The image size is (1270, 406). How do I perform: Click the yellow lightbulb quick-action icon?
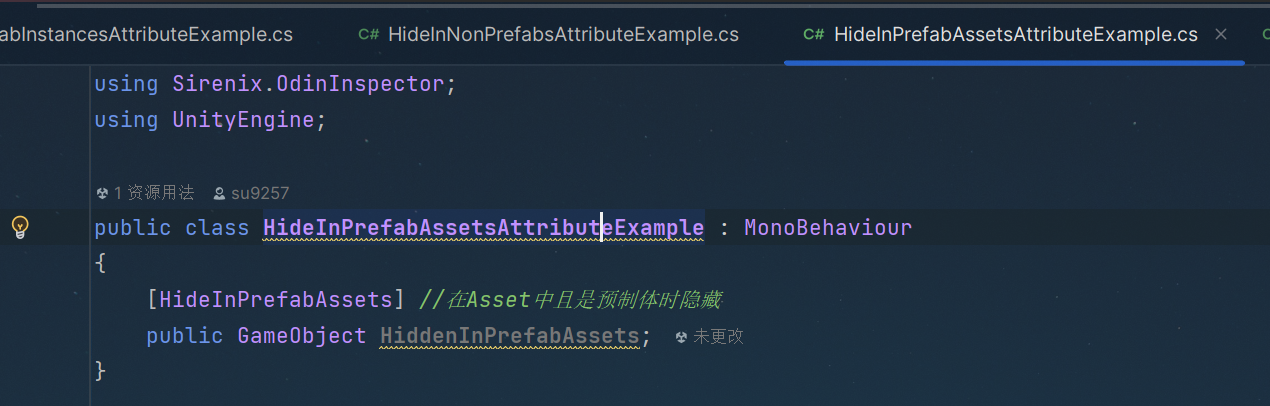[x=20, y=228]
